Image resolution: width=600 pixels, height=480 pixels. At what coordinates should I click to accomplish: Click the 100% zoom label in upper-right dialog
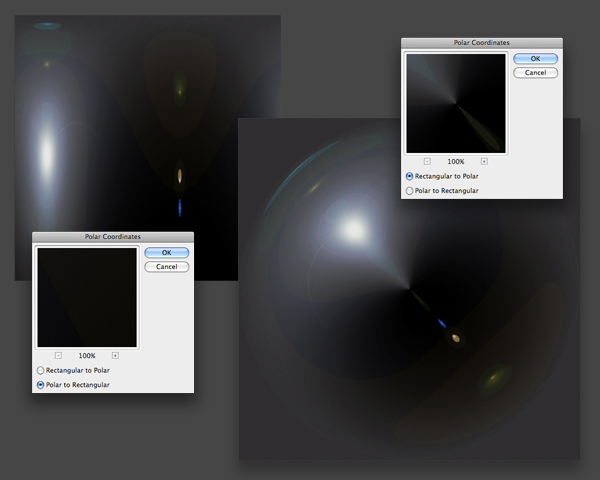(456, 161)
